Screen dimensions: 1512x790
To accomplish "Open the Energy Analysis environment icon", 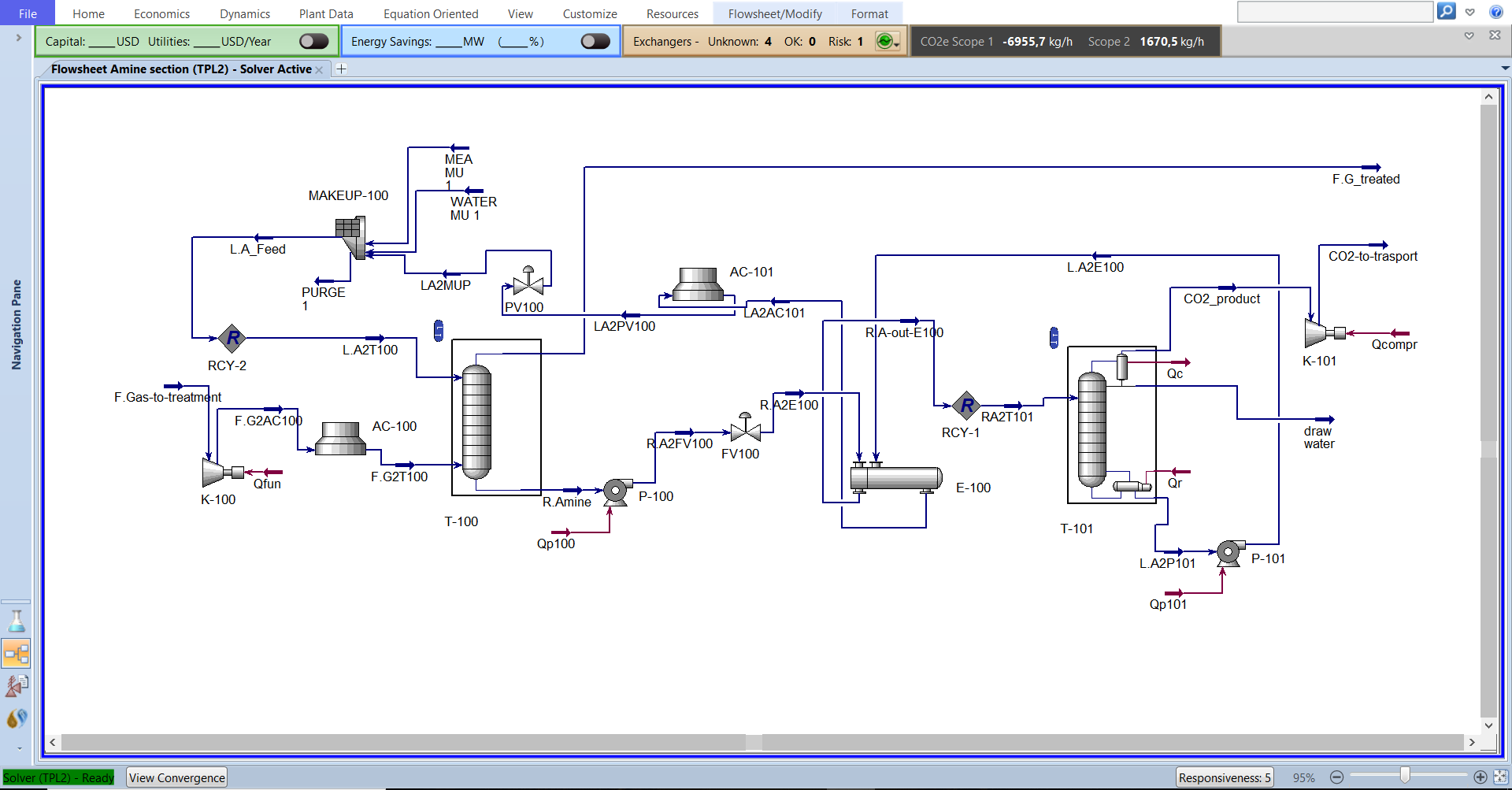I will pyautogui.click(x=17, y=718).
